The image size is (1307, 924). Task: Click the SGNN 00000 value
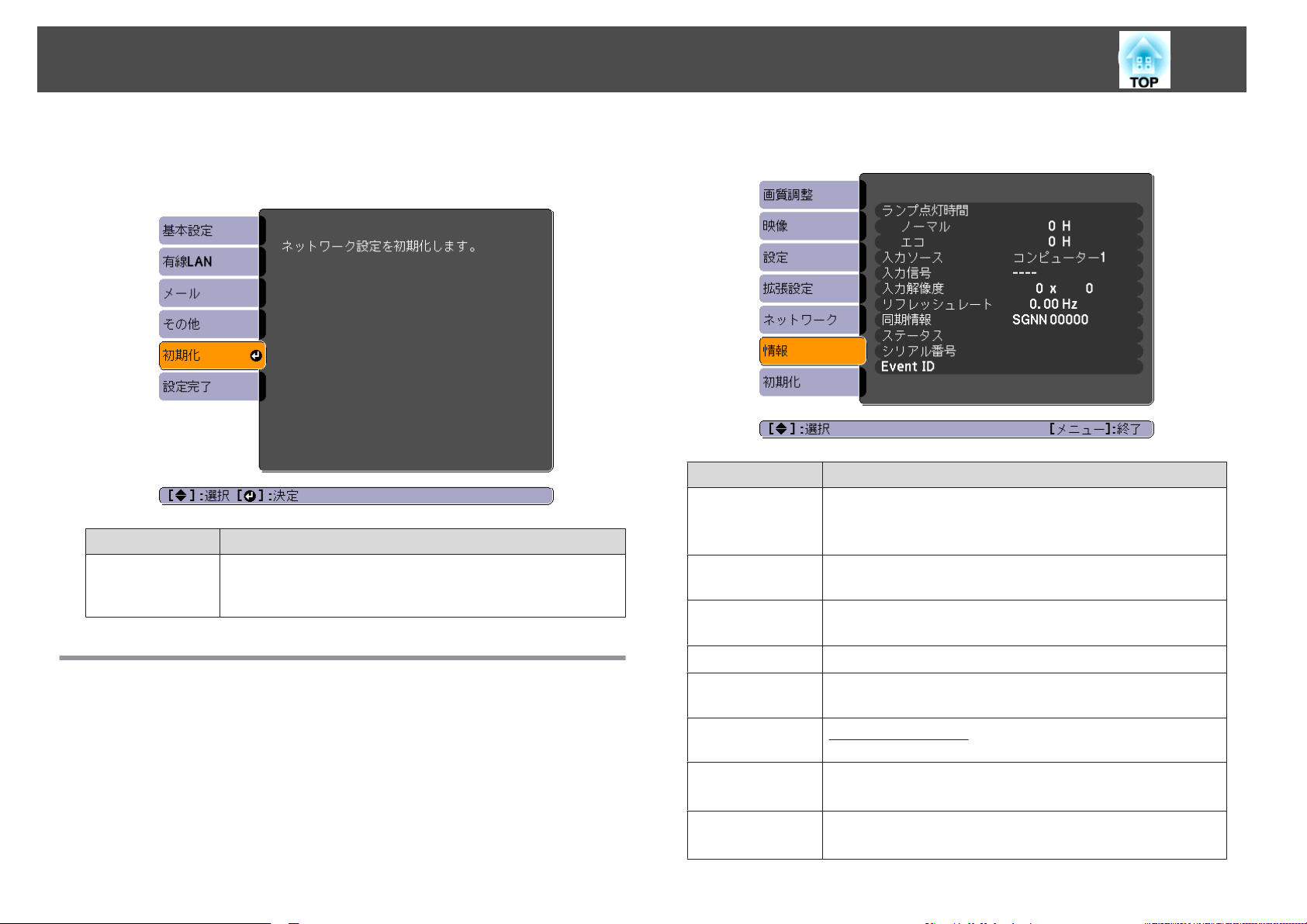pyautogui.click(x=1050, y=320)
